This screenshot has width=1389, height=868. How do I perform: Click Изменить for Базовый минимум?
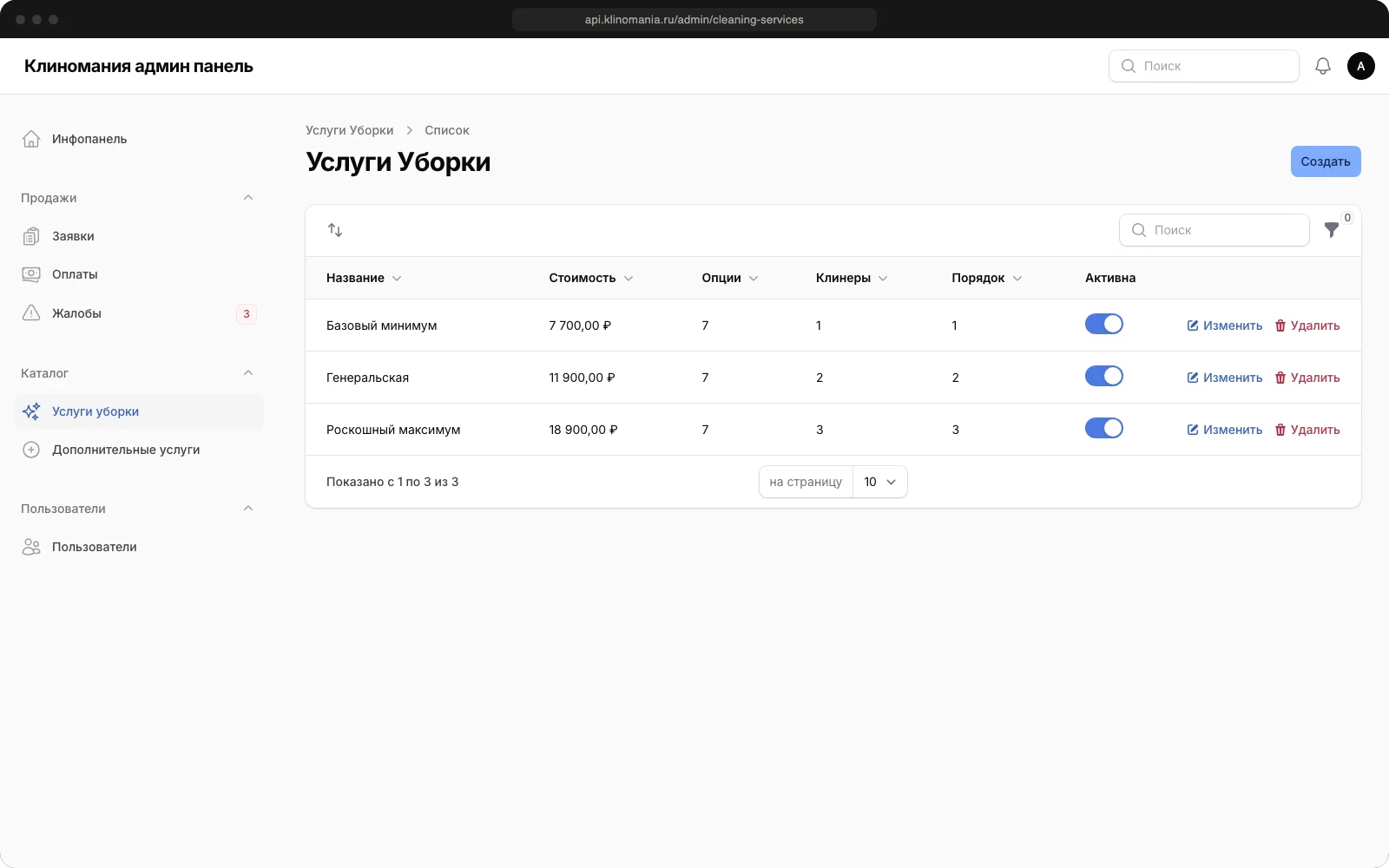click(1225, 325)
